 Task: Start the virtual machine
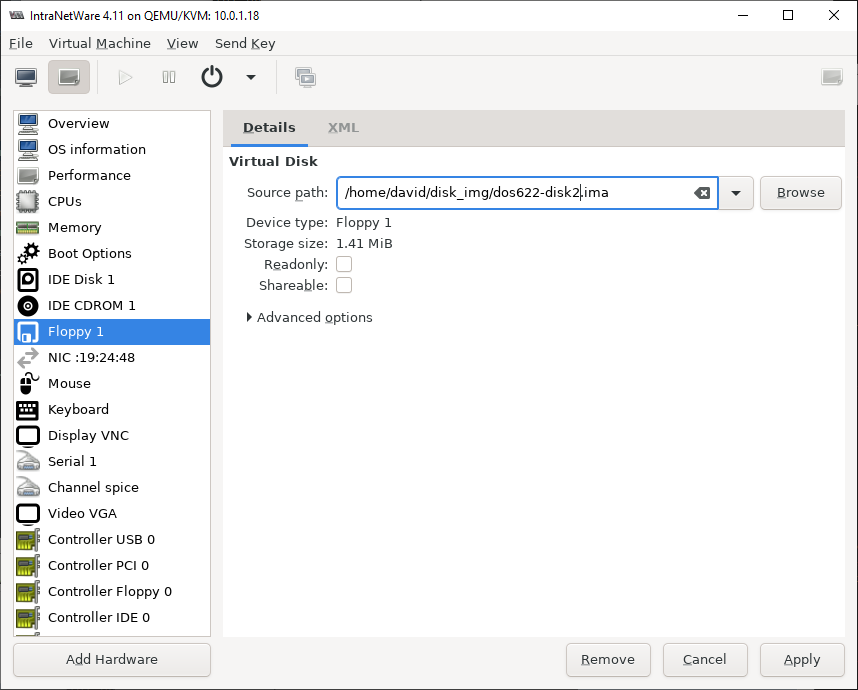coord(125,77)
